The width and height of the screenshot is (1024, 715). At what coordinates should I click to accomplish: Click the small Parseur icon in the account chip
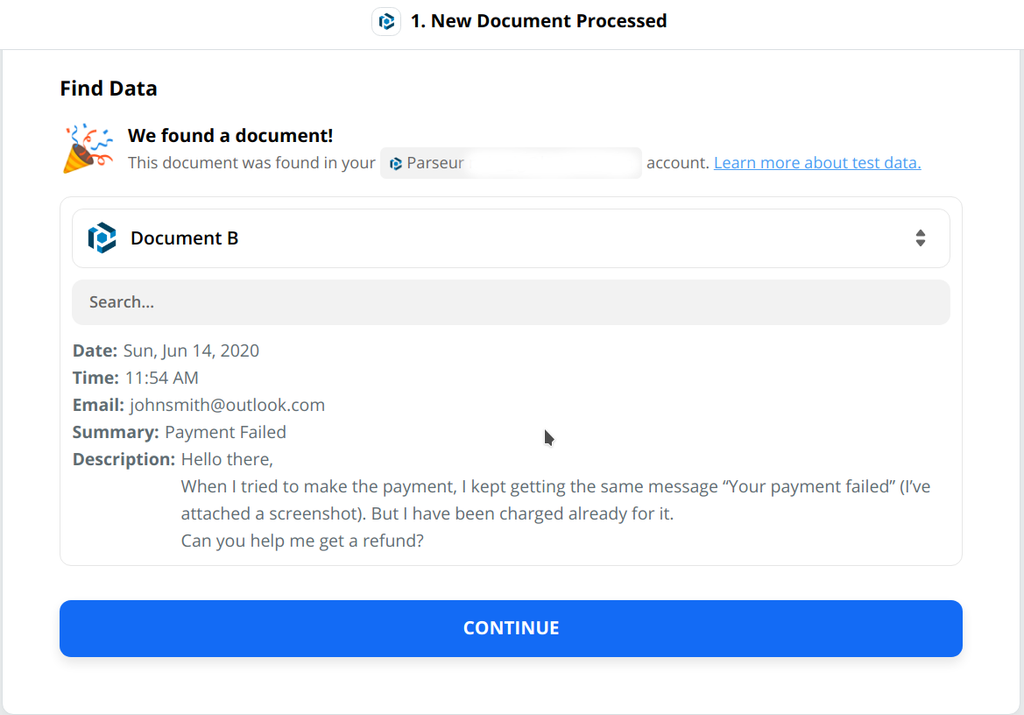[x=396, y=163]
